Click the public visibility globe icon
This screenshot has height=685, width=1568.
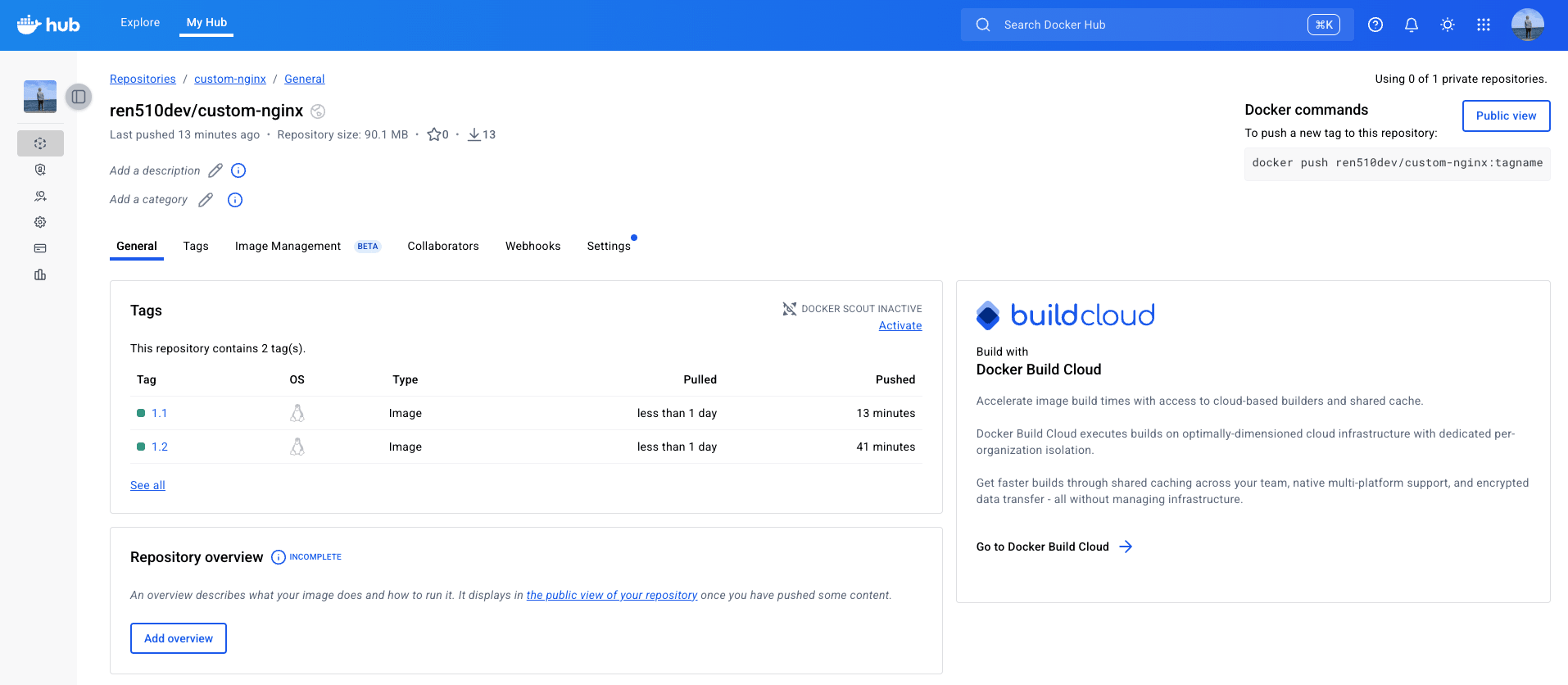click(318, 111)
